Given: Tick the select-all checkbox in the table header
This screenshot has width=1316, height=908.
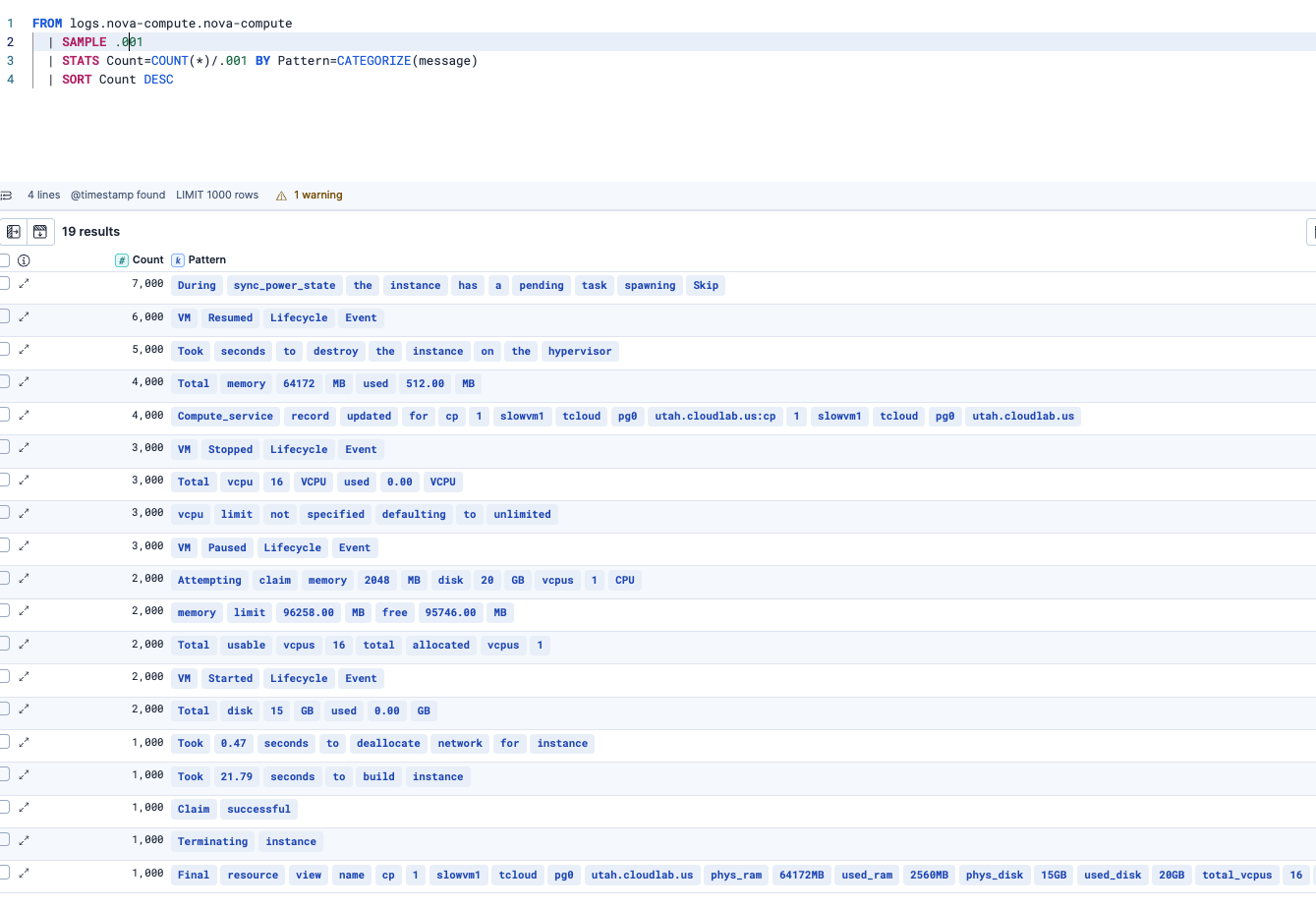Looking at the screenshot, I should (x=4, y=260).
